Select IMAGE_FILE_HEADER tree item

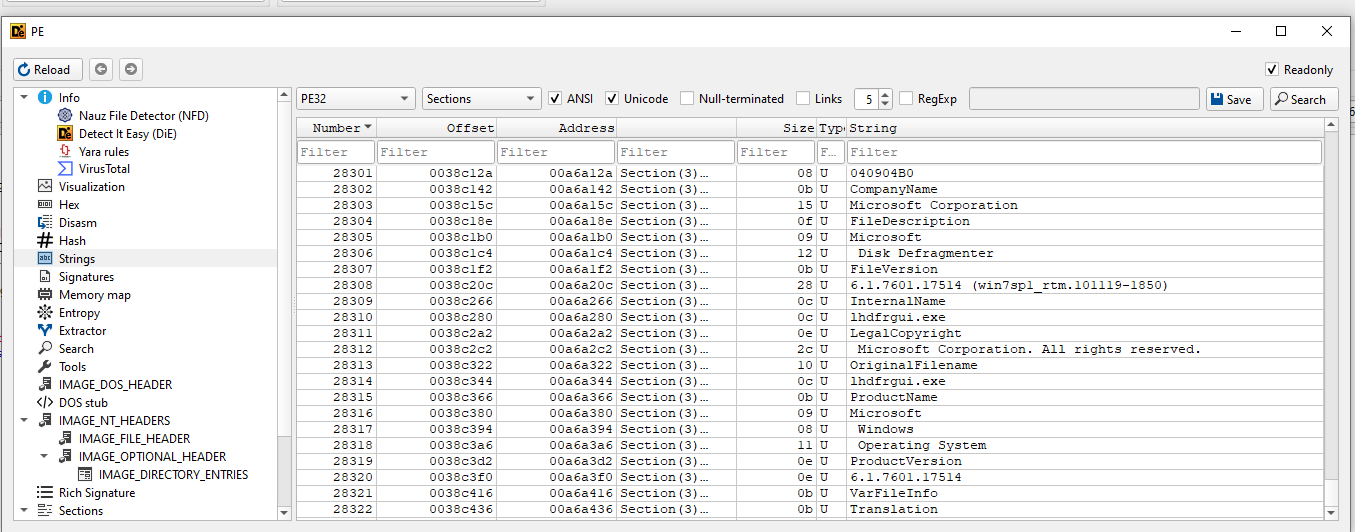134,438
